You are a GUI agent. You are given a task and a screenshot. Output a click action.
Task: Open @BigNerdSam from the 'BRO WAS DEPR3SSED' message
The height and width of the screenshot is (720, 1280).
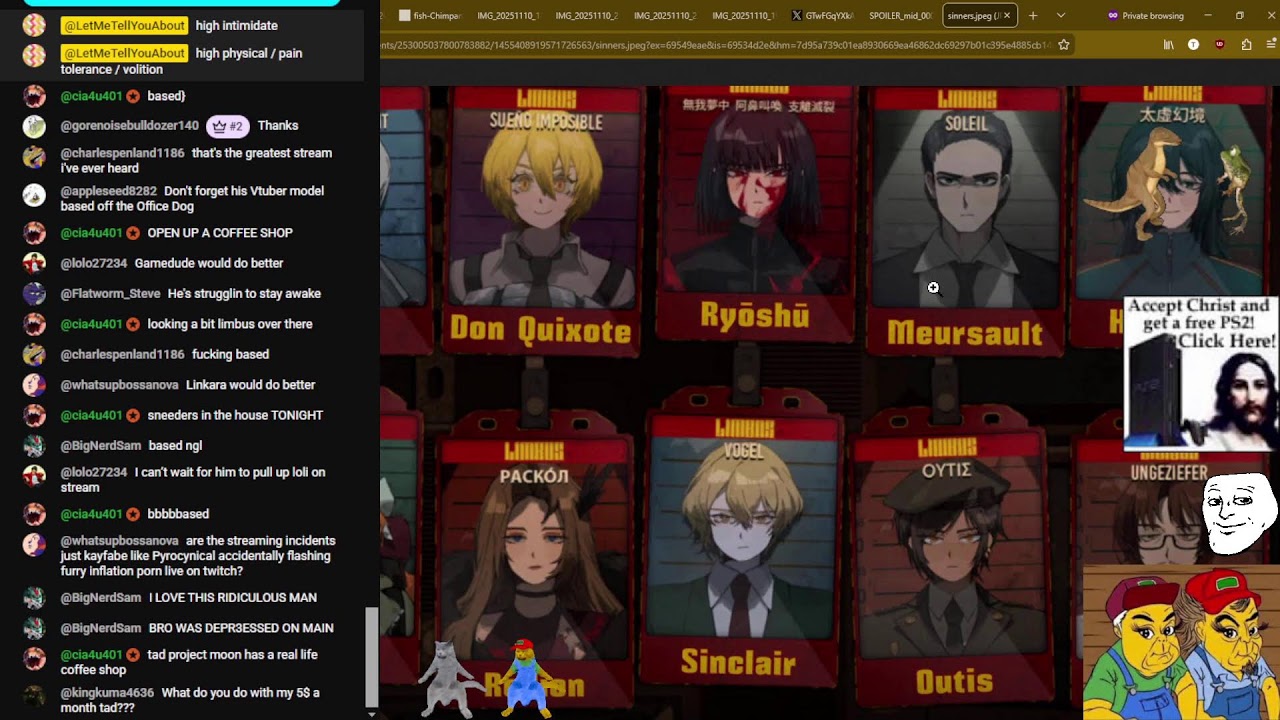click(101, 628)
